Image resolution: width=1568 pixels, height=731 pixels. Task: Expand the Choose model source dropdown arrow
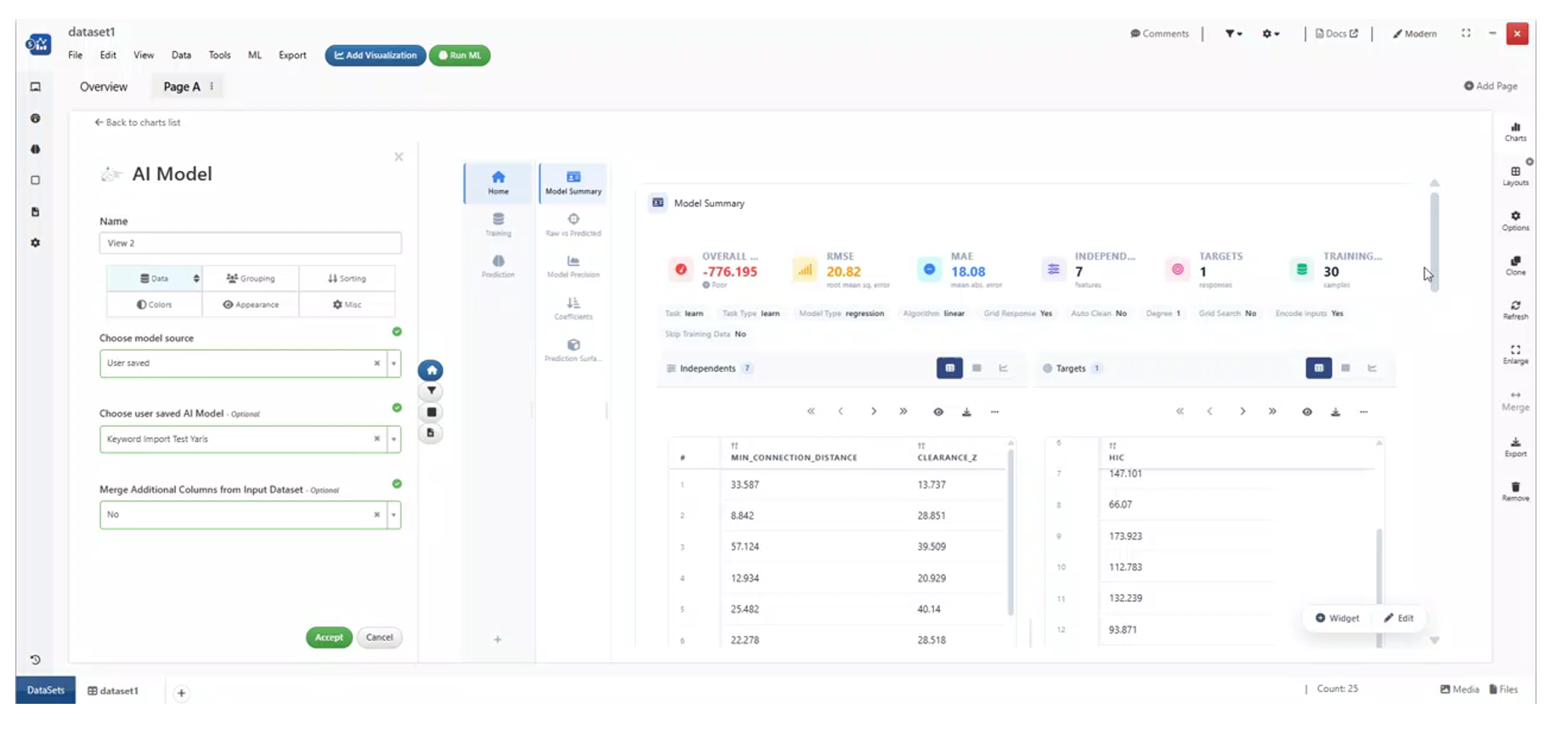393,364
